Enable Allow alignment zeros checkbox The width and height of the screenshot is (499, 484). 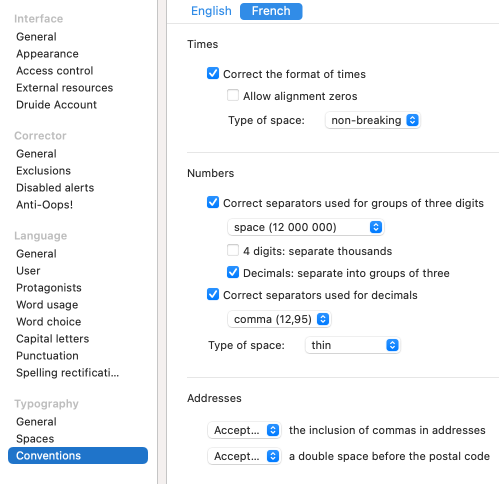click(x=233, y=95)
